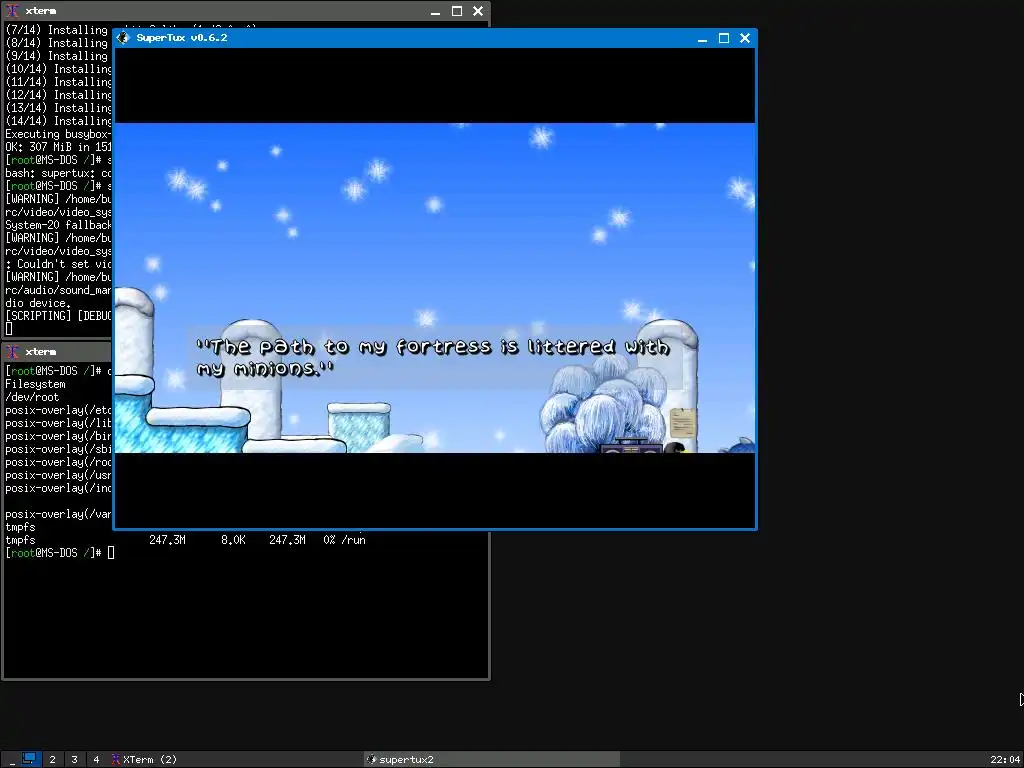Select the active workspace 1 desktop icon
Screen dimensions: 1024x768
[x=29, y=759]
